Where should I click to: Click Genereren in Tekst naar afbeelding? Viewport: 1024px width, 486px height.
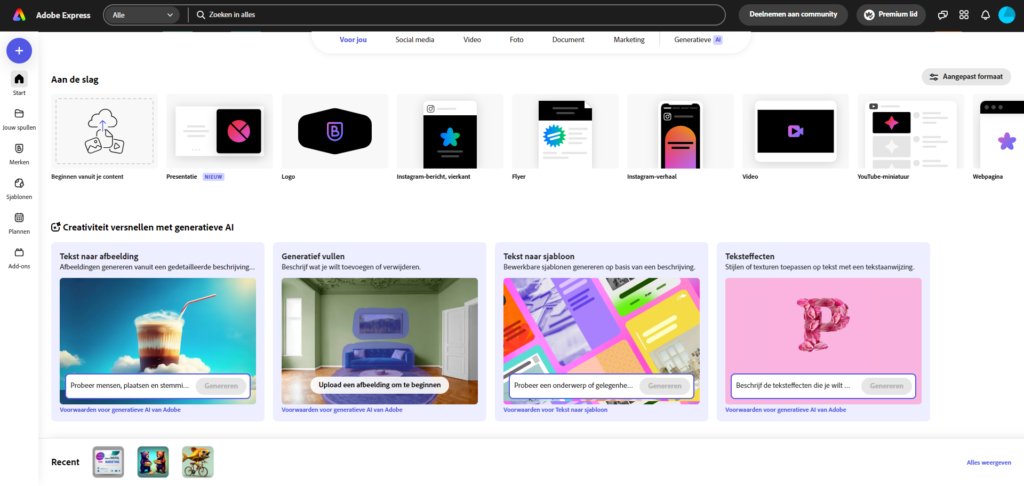point(221,386)
